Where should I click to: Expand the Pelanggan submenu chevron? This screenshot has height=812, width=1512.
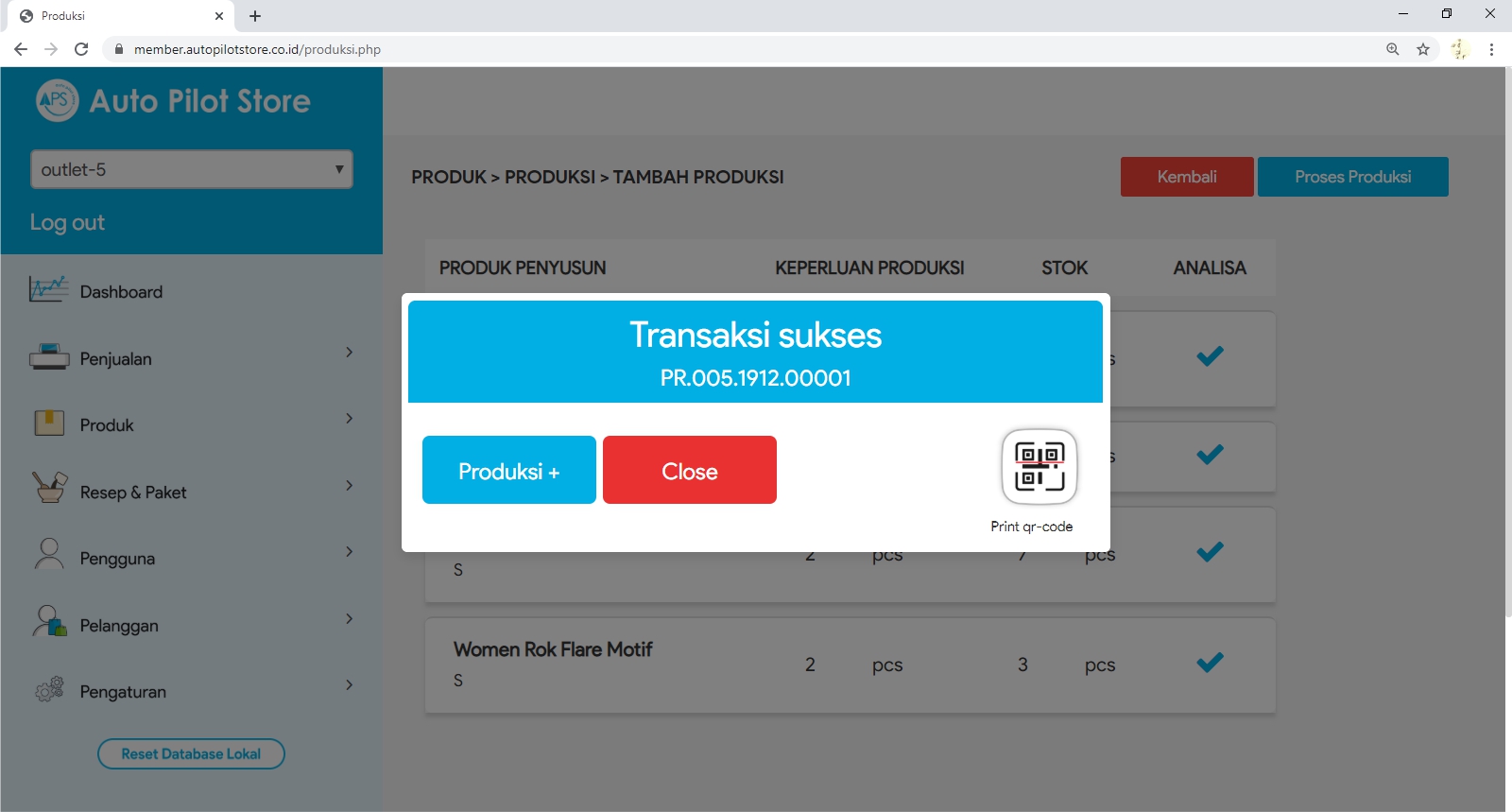[x=349, y=619]
